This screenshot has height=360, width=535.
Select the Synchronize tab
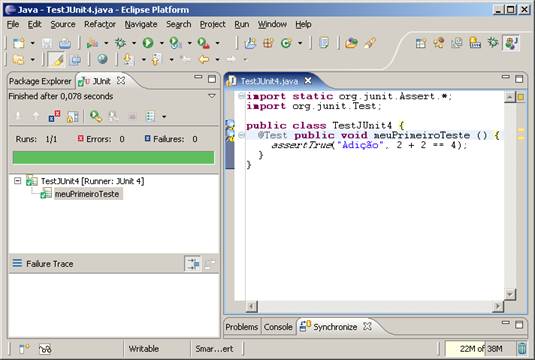click(x=335, y=327)
